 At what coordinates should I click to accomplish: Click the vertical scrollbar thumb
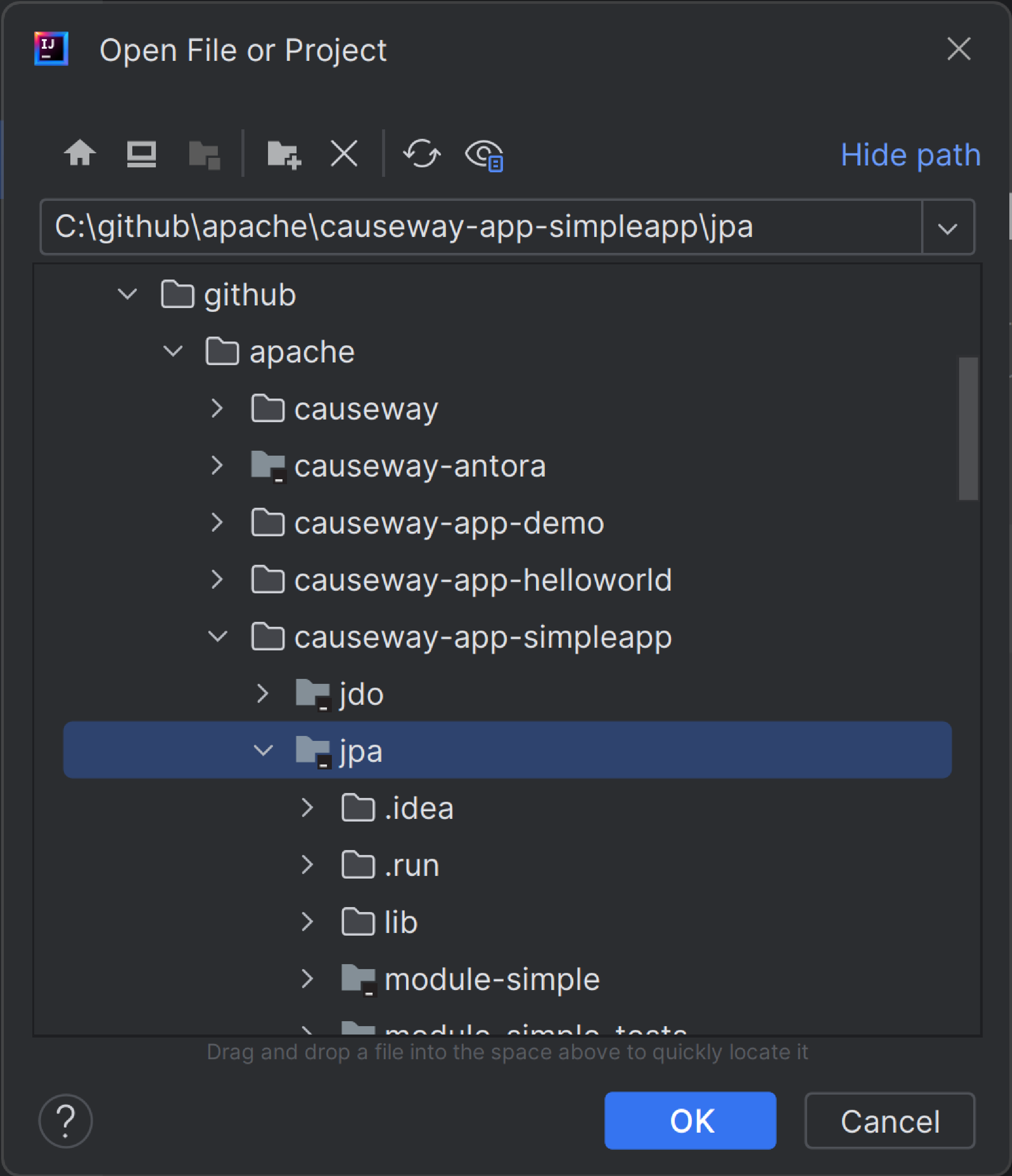coord(968,429)
